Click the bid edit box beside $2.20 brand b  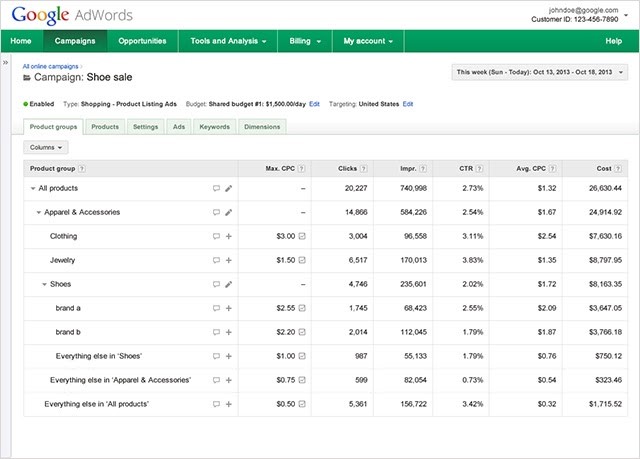302,332
